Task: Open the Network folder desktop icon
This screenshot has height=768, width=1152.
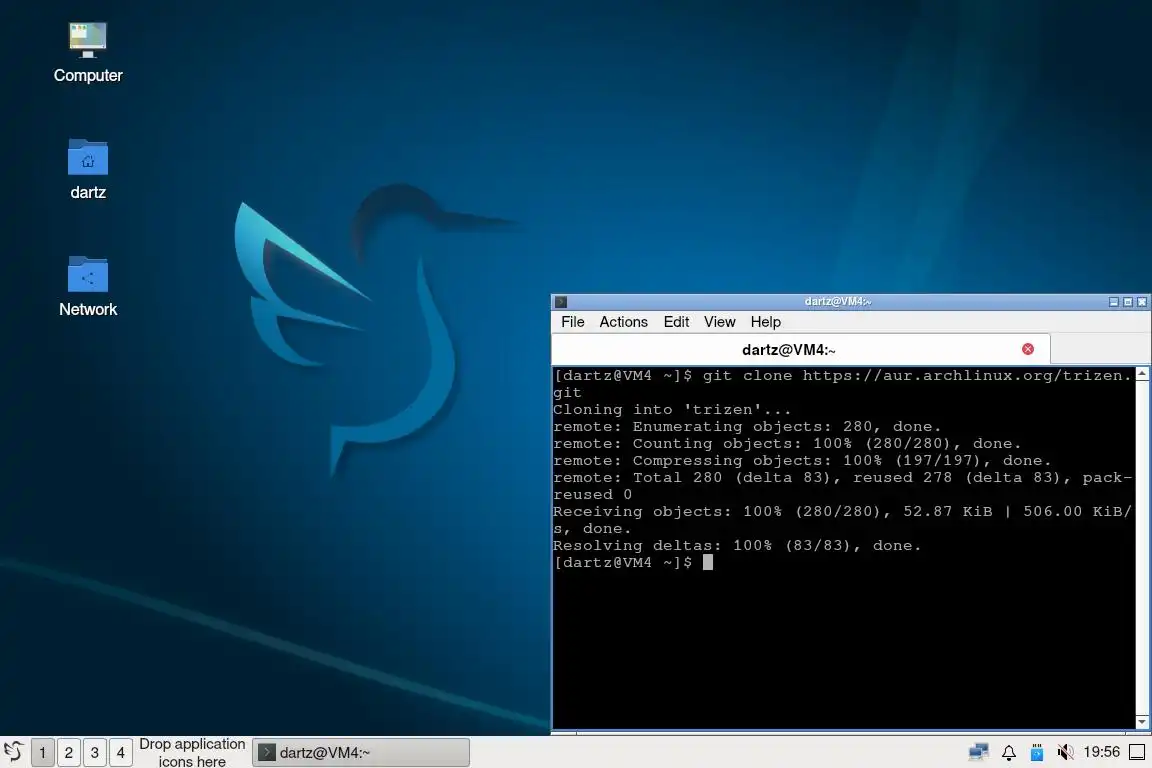Action: click(x=87, y=287)
